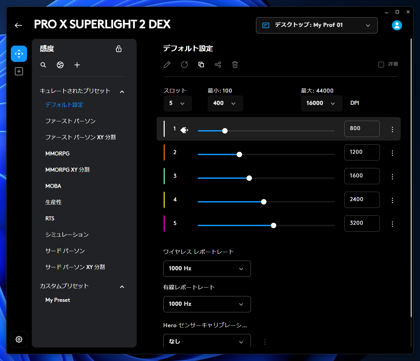This screenshot has height=361, width=420.
Task: Select the MMORPG preset
Action: click(x=57, y=153)
